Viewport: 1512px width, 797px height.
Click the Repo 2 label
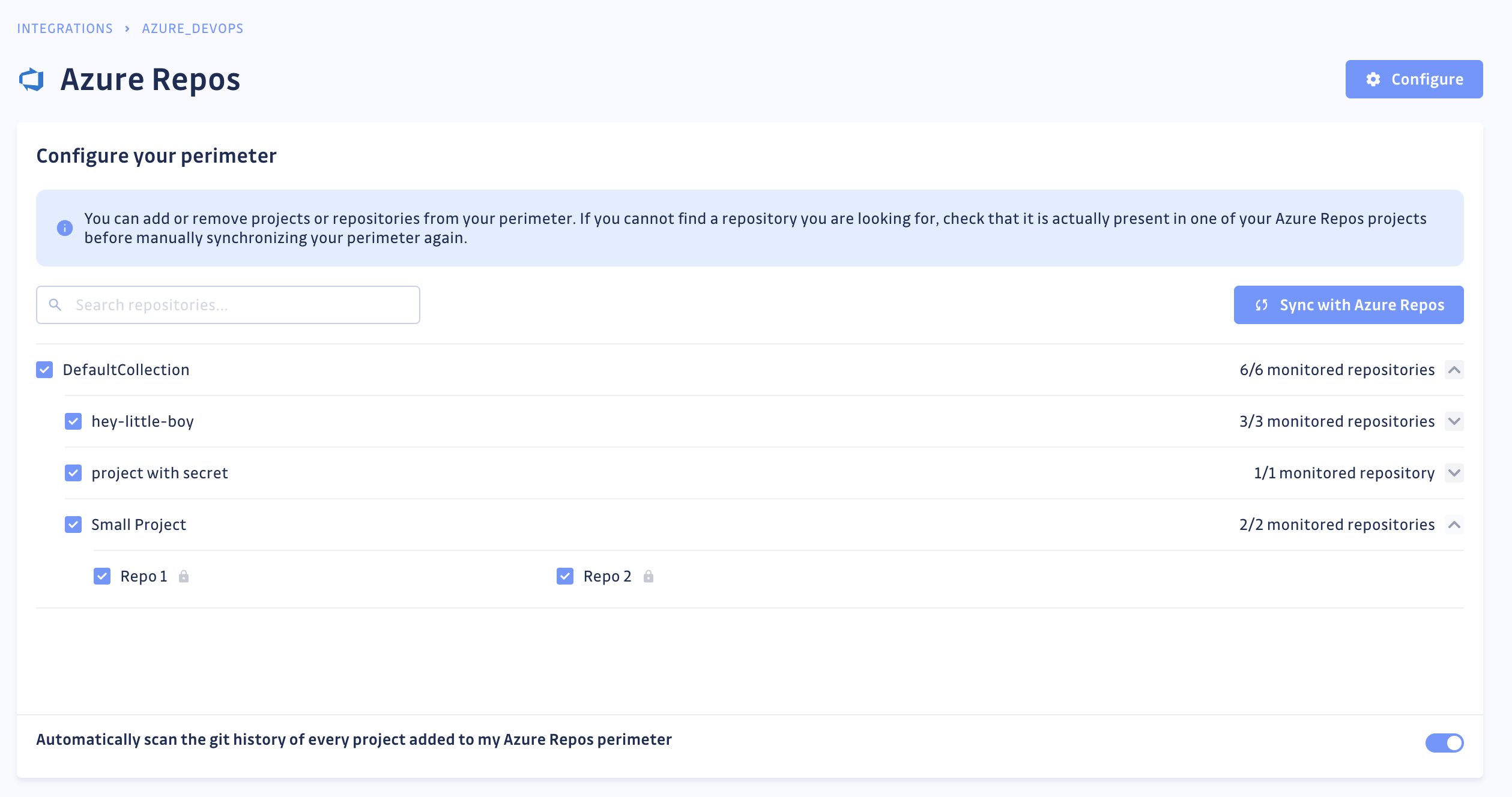pyautogui.click(x=608, y=576)
